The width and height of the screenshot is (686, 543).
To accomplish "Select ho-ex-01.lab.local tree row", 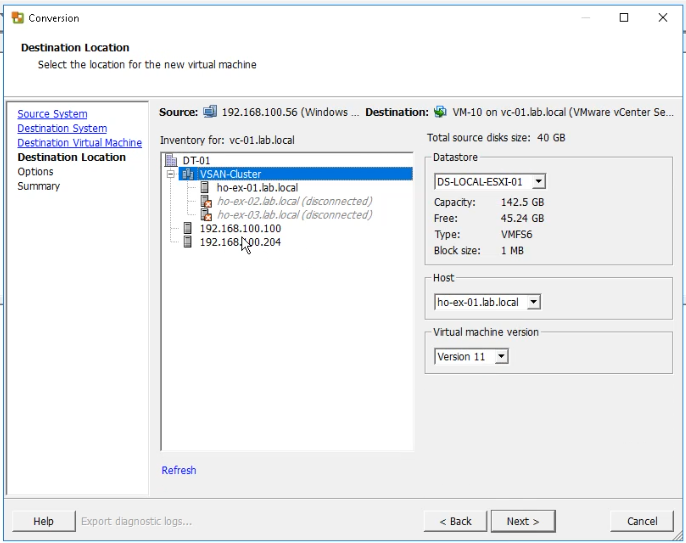I will pyautogui.click(x=257, y=187).
